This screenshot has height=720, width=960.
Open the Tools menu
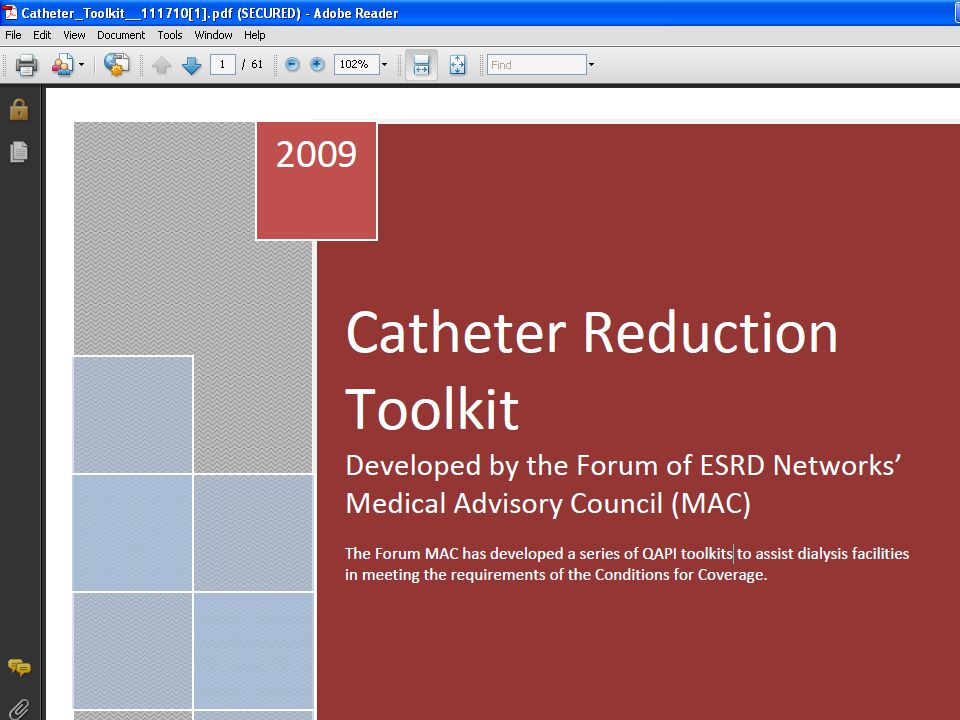coord(170,35)
